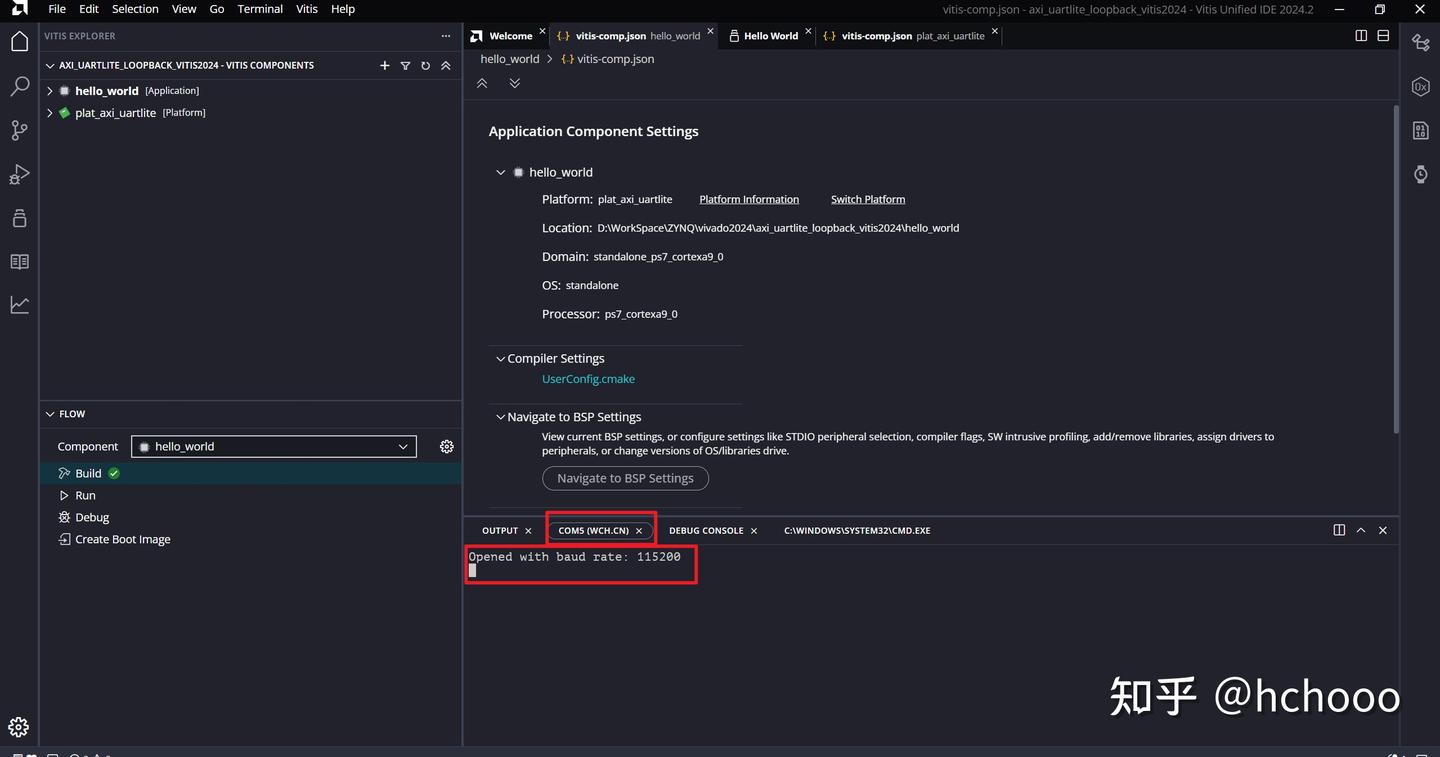Open the UserConfig.cmake link
Screen dimensions: 1440x757
(588, 379)
